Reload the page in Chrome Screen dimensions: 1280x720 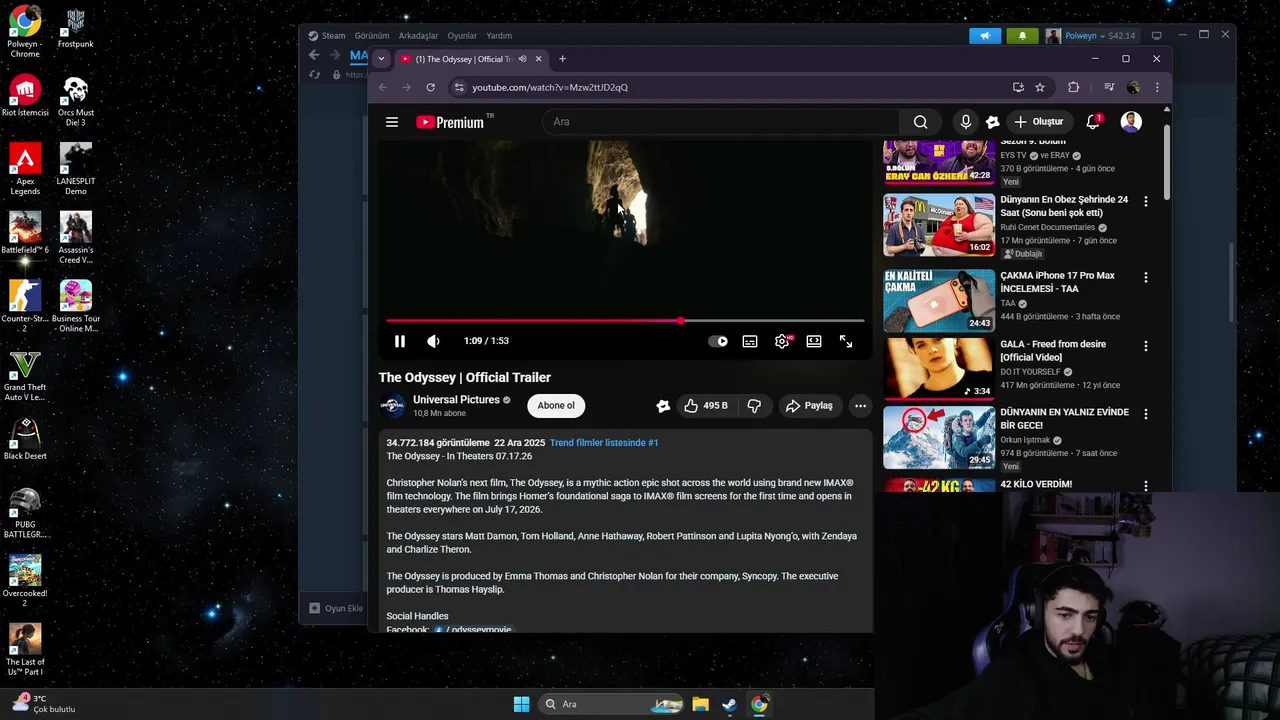pos(431,87)
